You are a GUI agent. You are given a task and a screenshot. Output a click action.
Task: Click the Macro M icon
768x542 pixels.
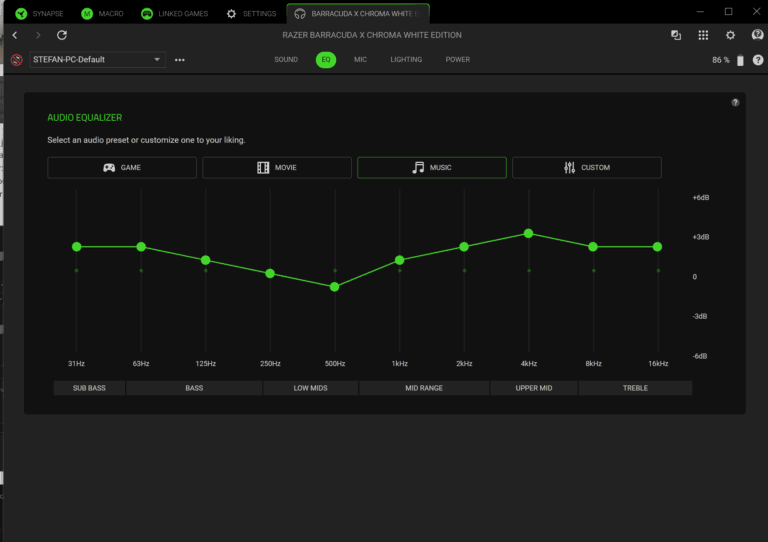[87, 14]
